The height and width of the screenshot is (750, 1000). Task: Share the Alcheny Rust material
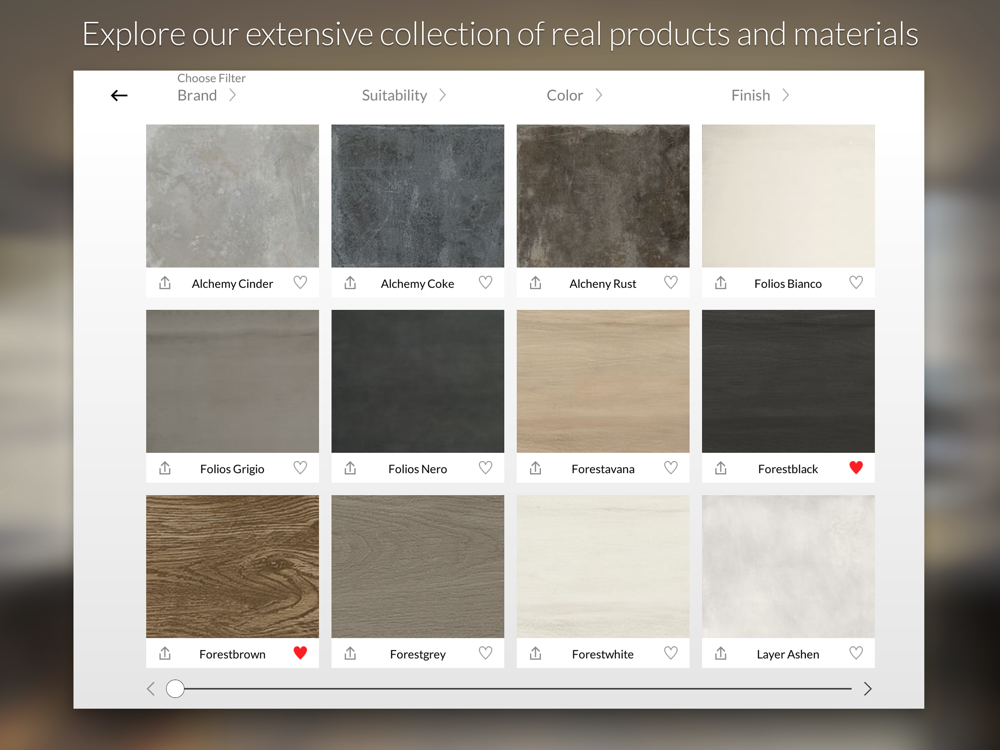[536, 283]
